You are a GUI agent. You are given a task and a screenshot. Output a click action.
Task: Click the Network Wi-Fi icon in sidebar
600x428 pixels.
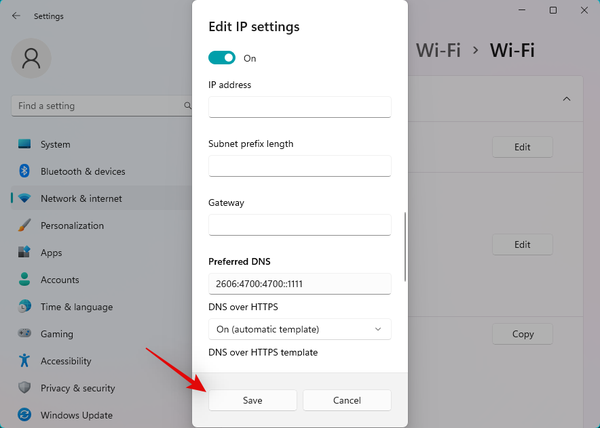click(x=24, y=198)
